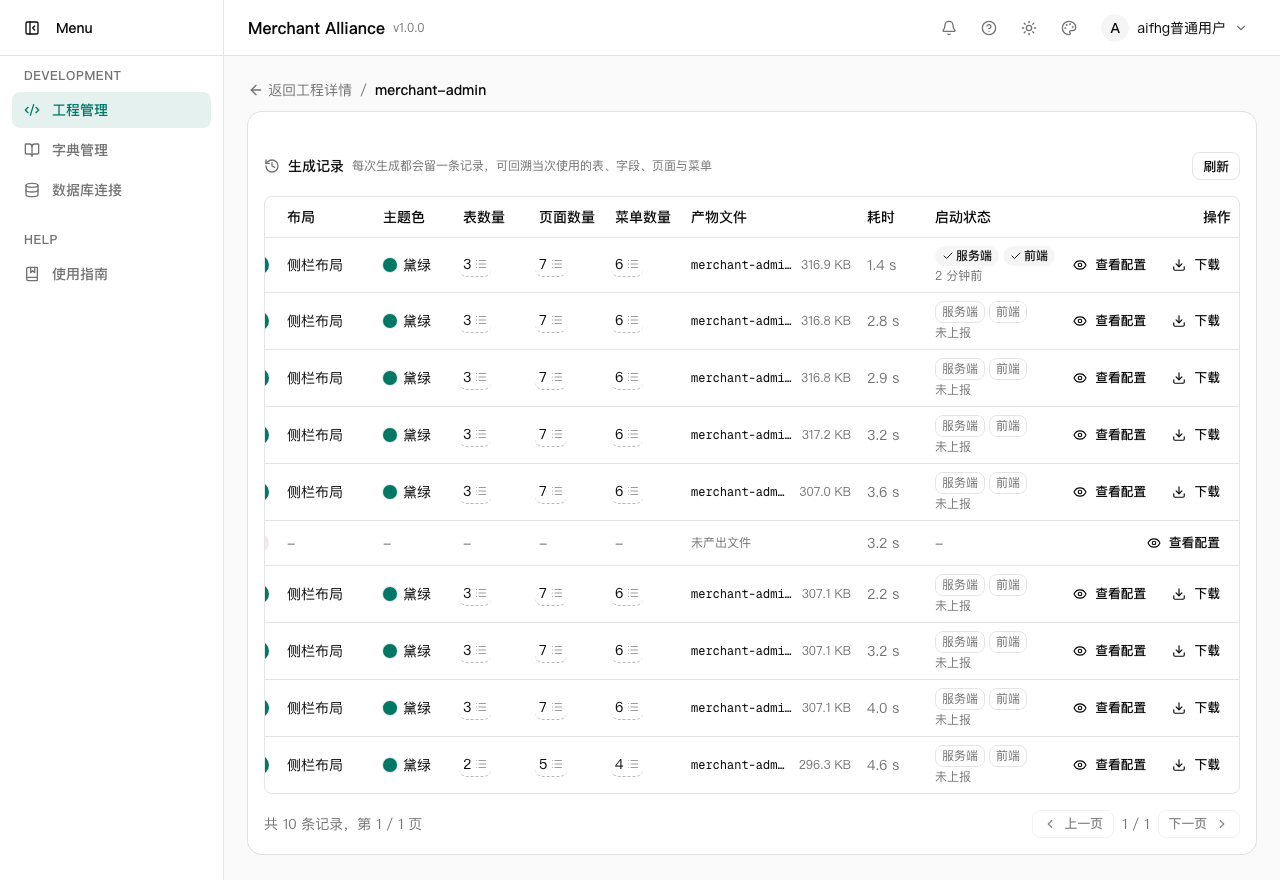Click the 黛绿 color swatch in 1.4 s row

(390, 265)
